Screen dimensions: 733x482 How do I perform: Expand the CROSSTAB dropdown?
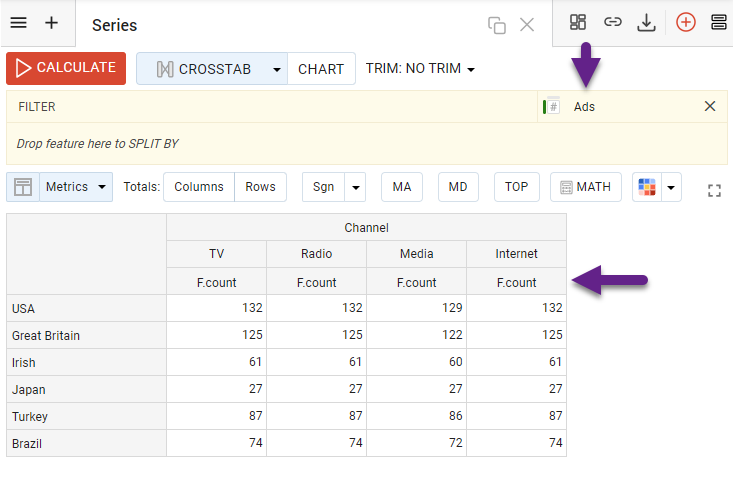[275, 70]
